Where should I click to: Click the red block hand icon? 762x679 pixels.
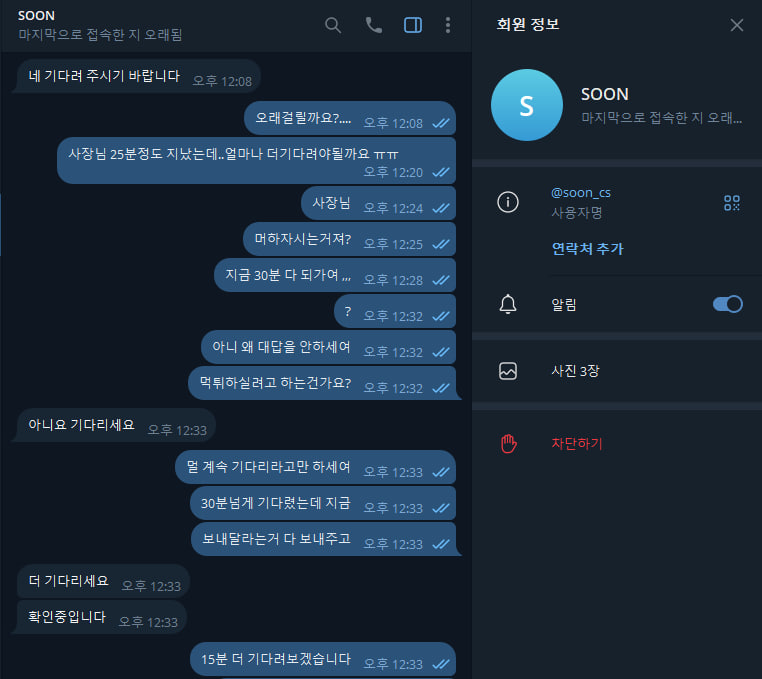pos(508,443)
